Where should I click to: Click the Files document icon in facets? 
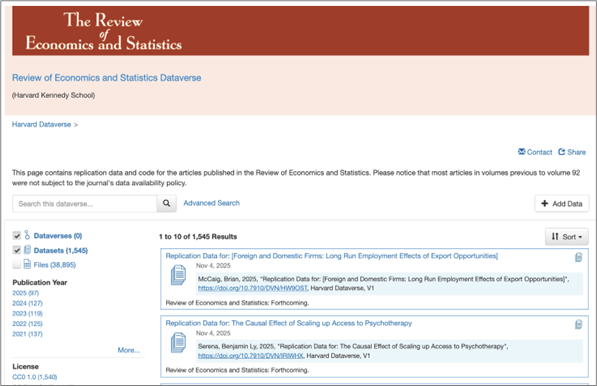(27, 264)
